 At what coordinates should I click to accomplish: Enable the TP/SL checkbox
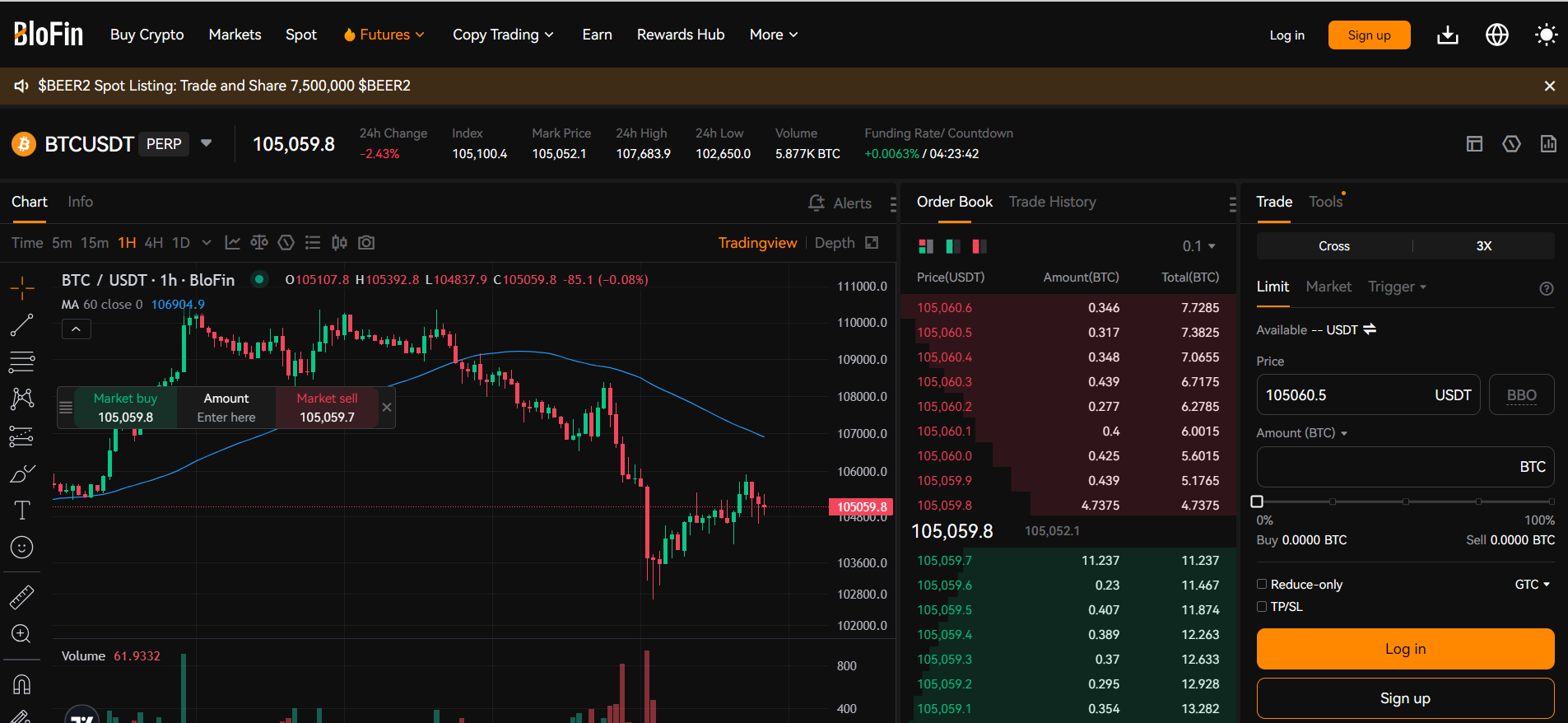point(1262,606)
